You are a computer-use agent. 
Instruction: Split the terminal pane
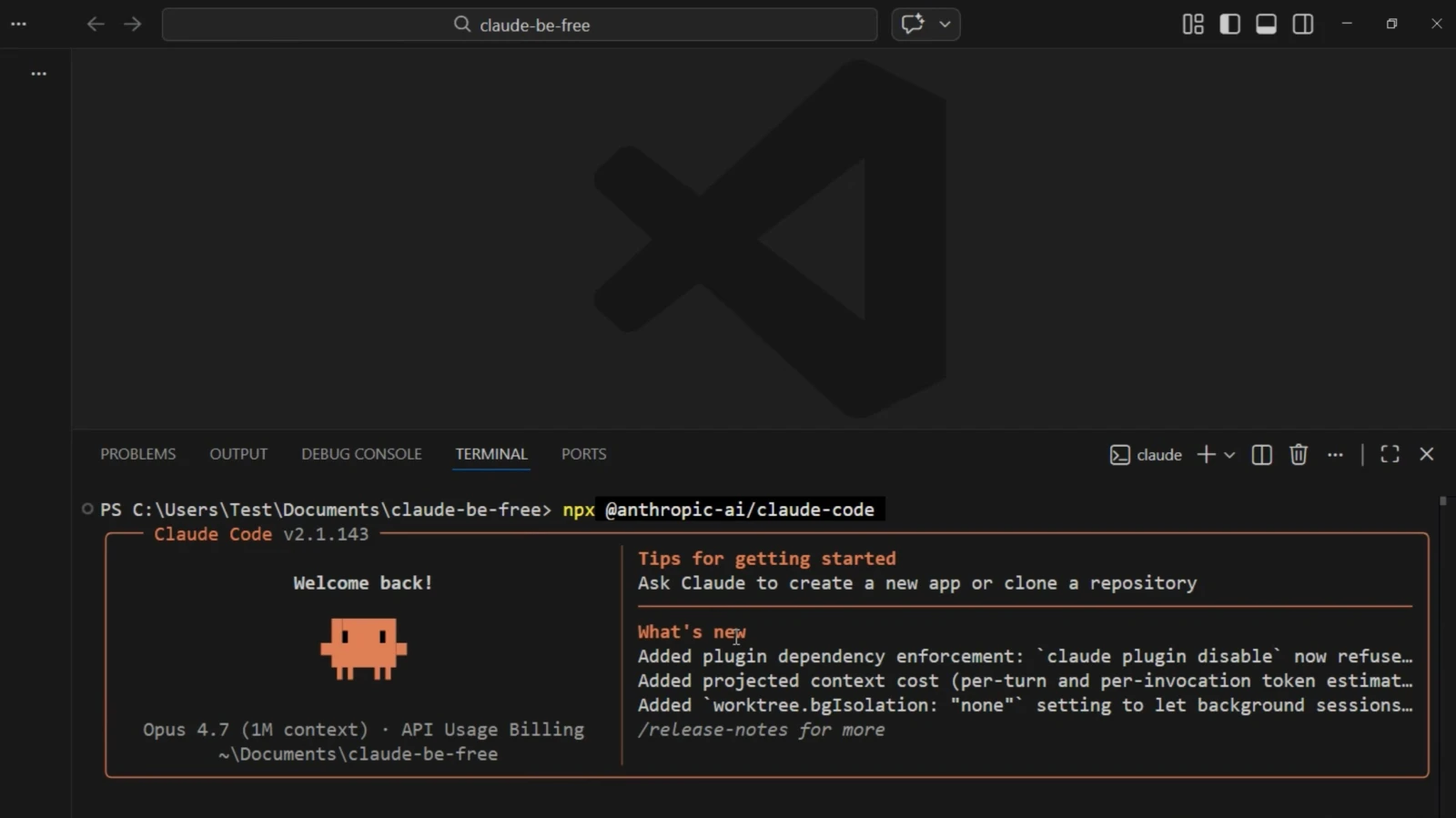[1261, 455]
